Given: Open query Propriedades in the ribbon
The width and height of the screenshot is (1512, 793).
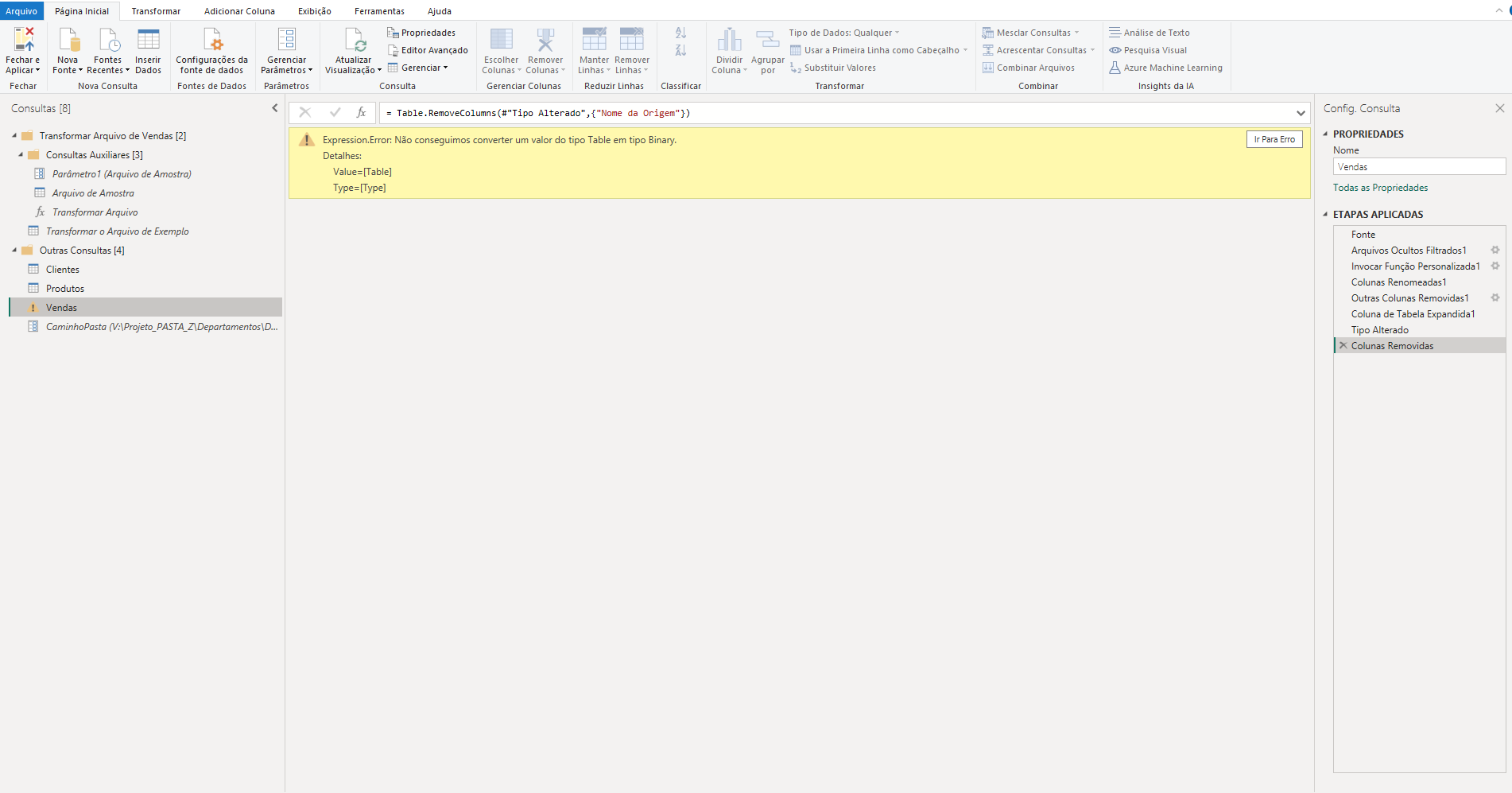Looking at the screenshot, I should [421, 33].
